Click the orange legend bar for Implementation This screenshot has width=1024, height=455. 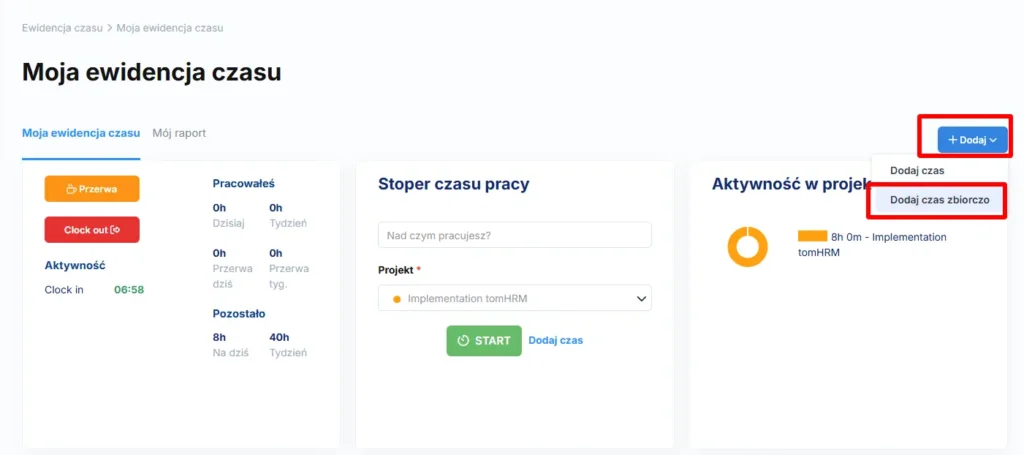(812, 236)
